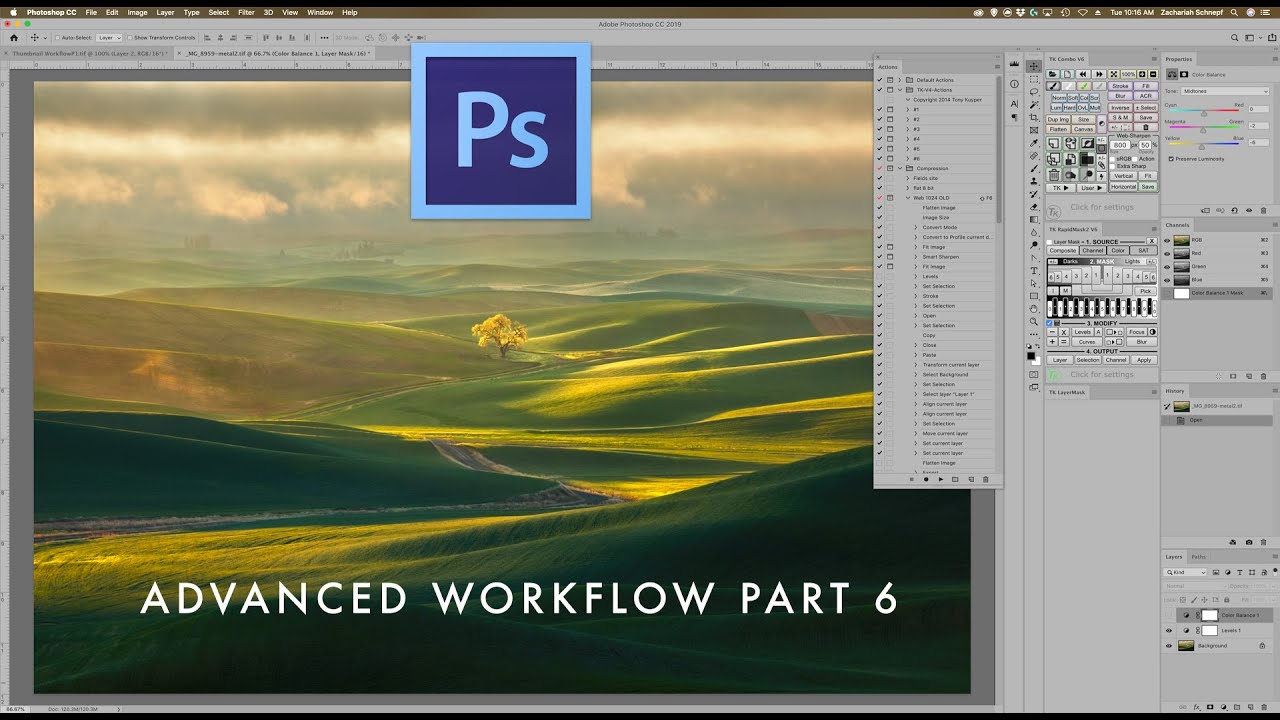Click the Apply button in RapidMask Output
Viewport: 1280px width, 720px height.
click(x=1144, y=360)
